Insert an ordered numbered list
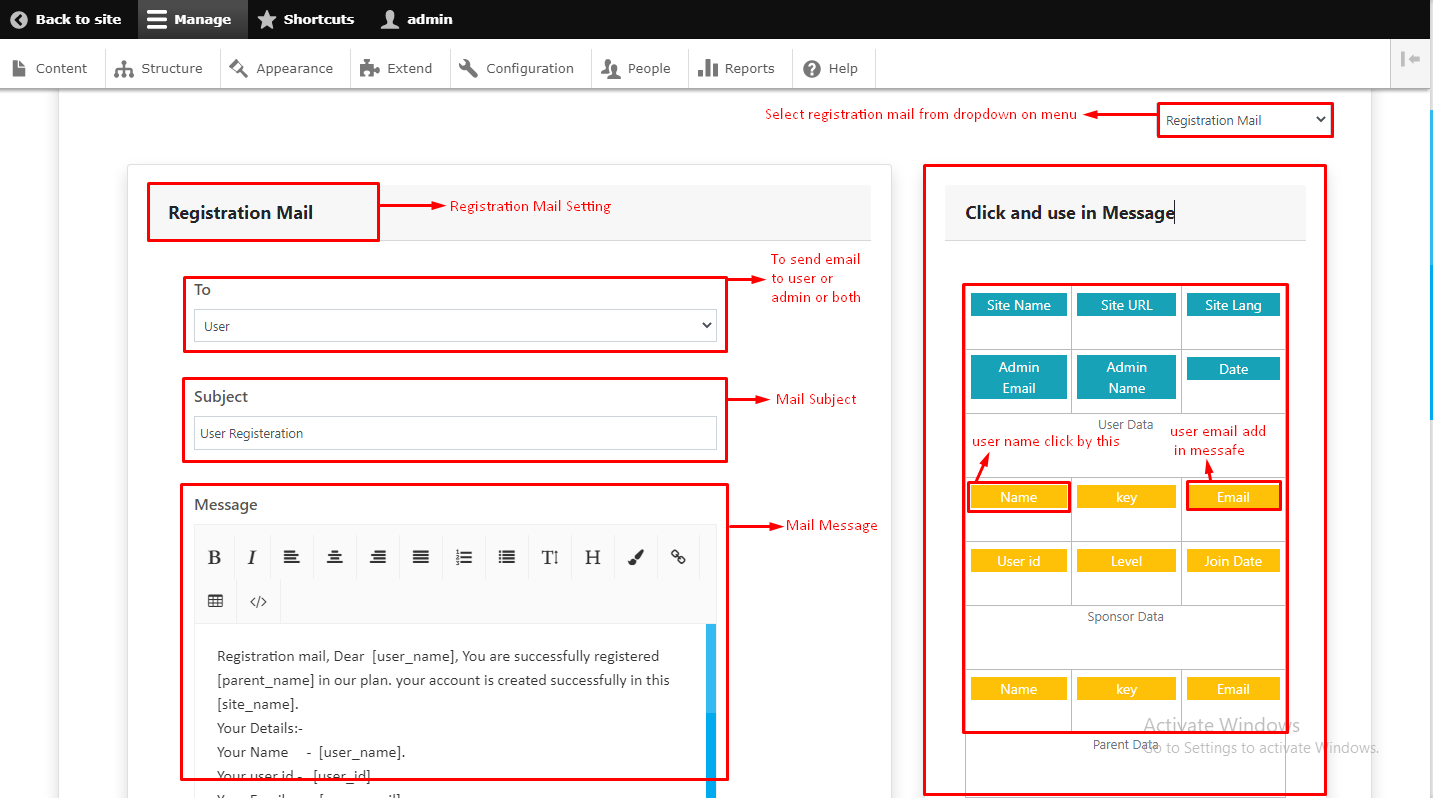1433x798 pixels. (x=464, y=557)
